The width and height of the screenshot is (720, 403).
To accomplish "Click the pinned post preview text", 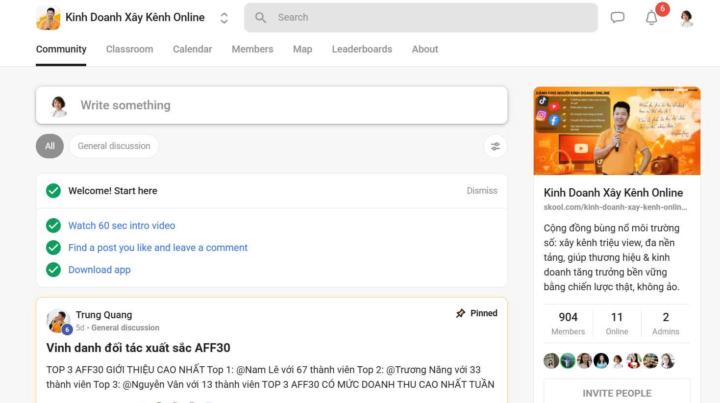I will [x=270, y=377].
